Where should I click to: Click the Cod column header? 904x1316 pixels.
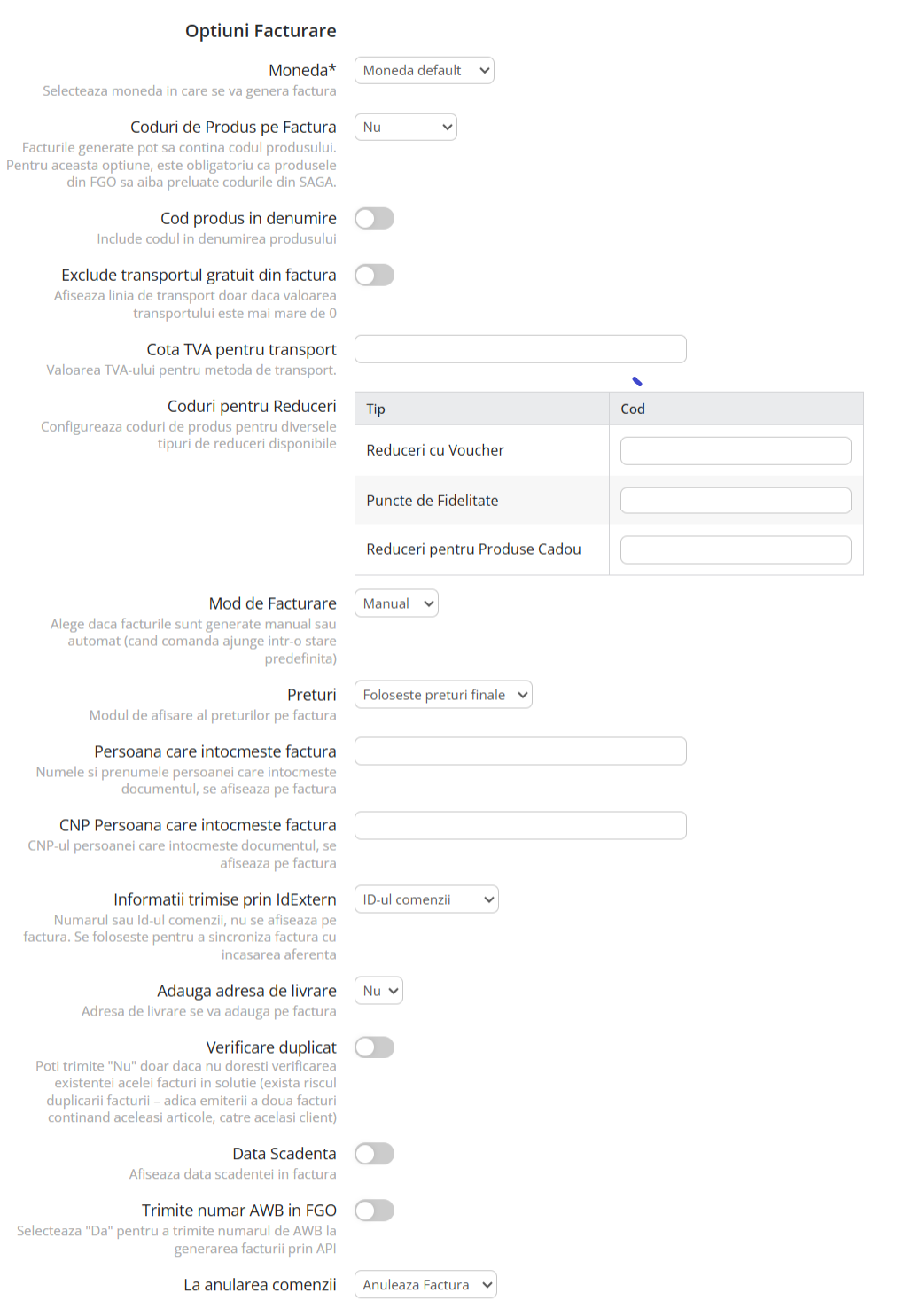(x=633, y=409)
